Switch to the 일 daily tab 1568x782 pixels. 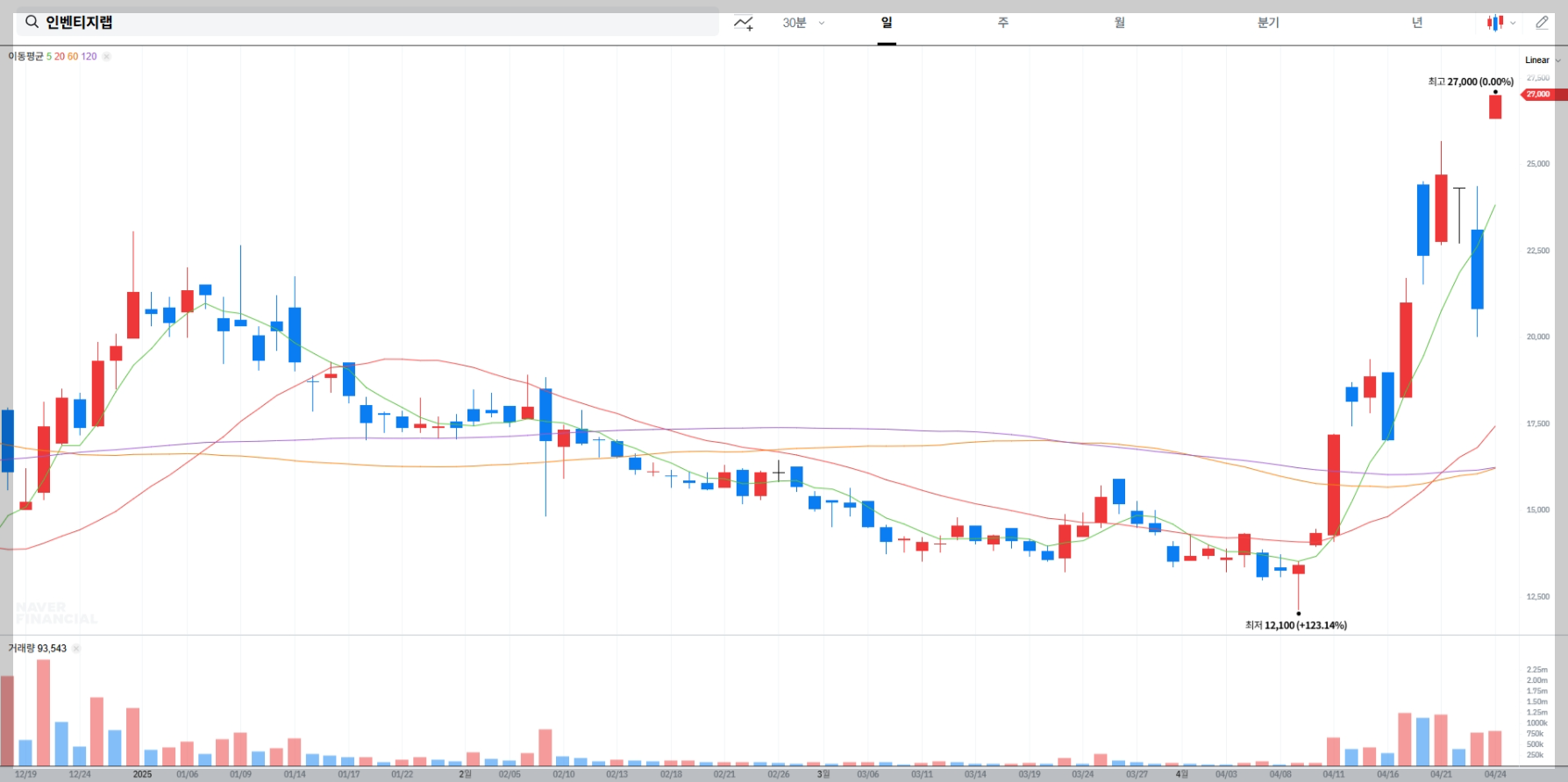coord(887,23)
